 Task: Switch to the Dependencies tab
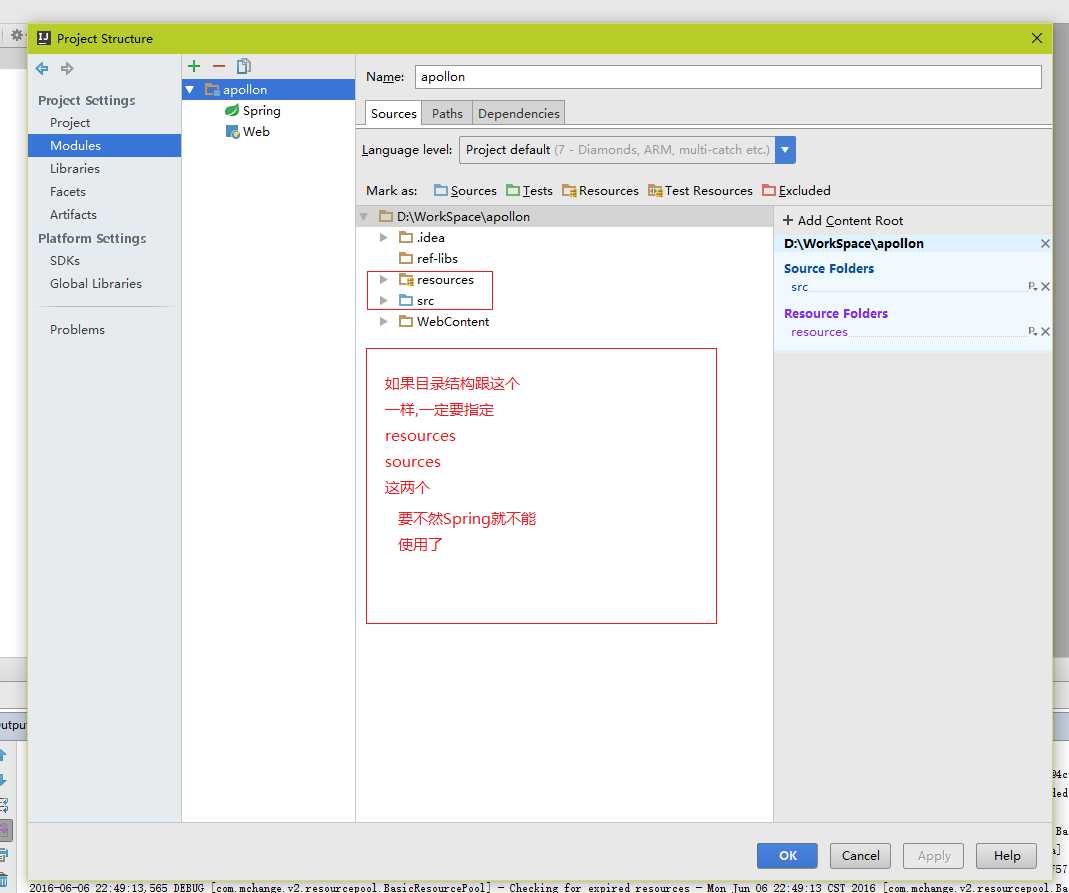point(519,114)
